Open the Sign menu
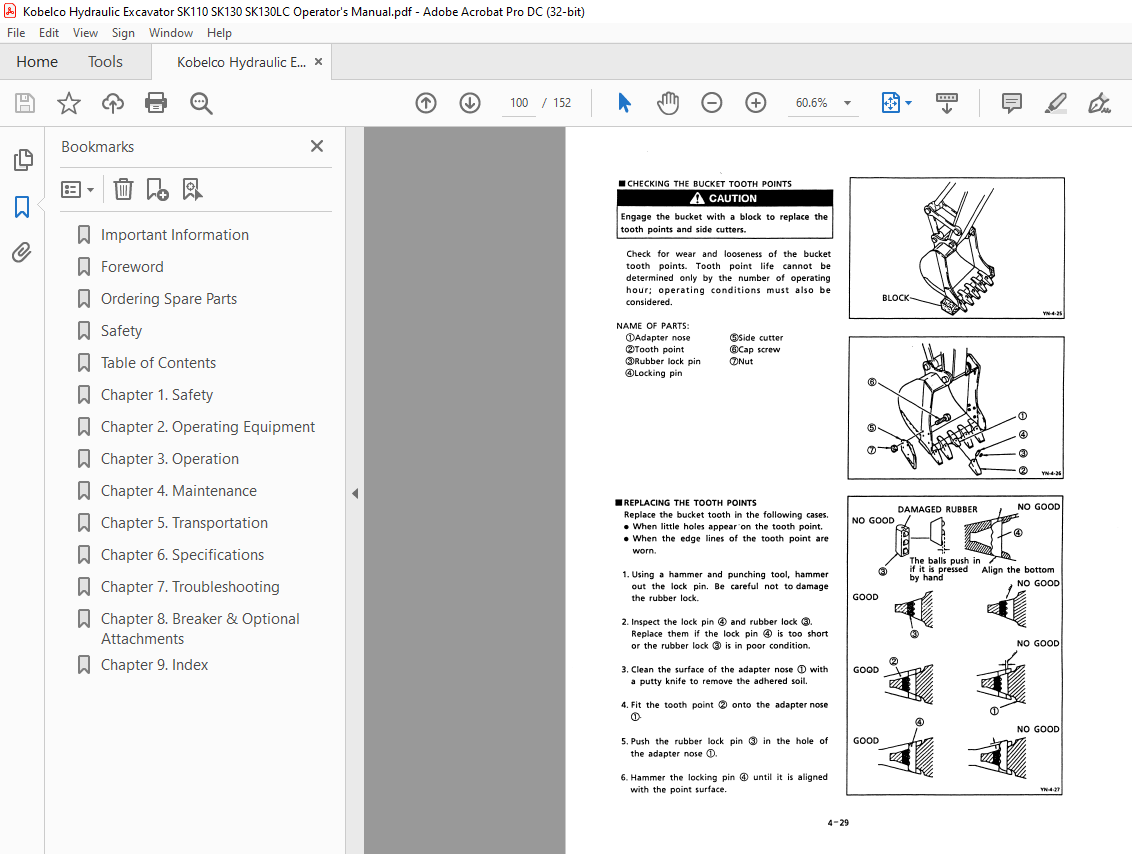1132x854 pixels. 123,33
